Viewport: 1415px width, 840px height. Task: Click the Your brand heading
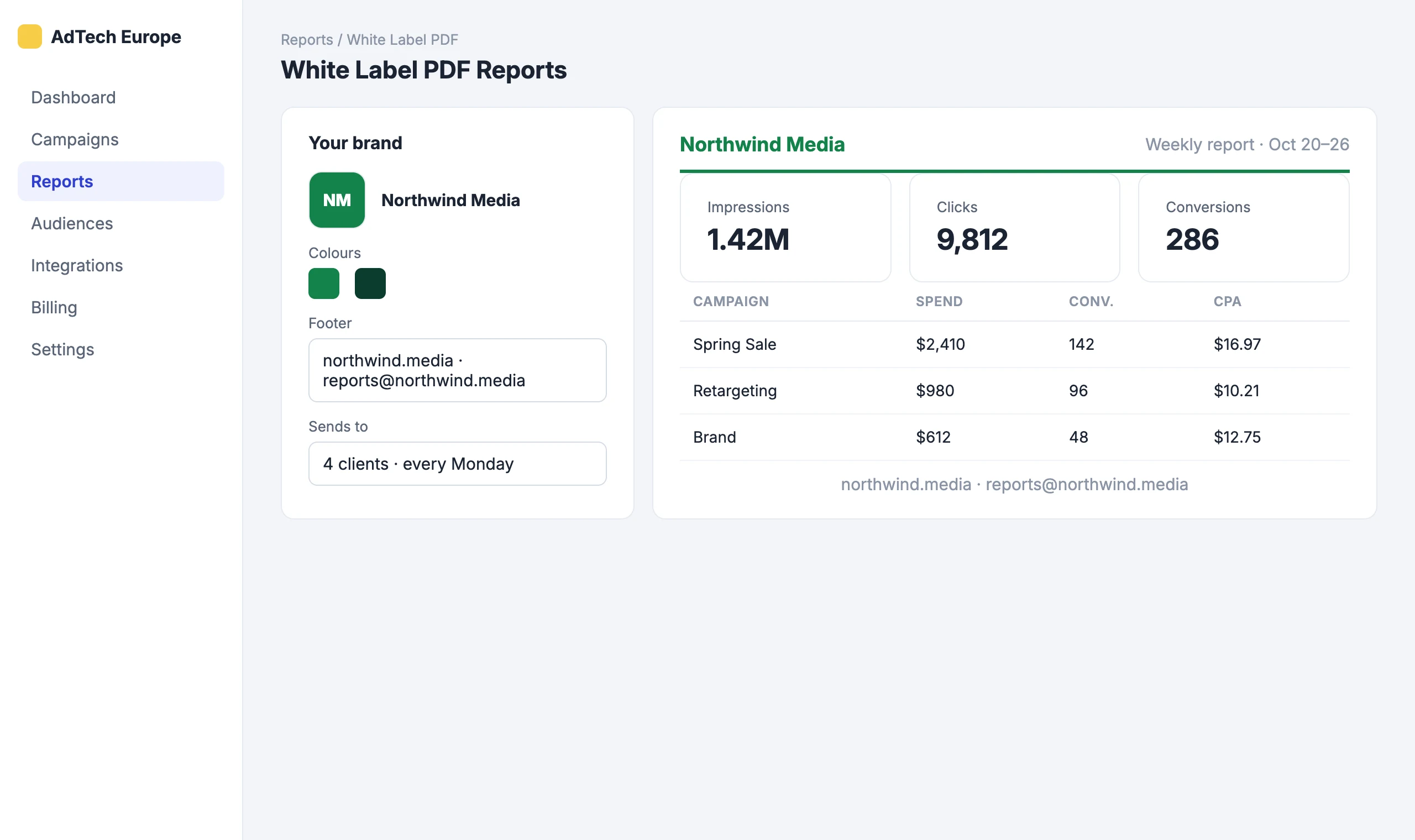click(355, 143)
